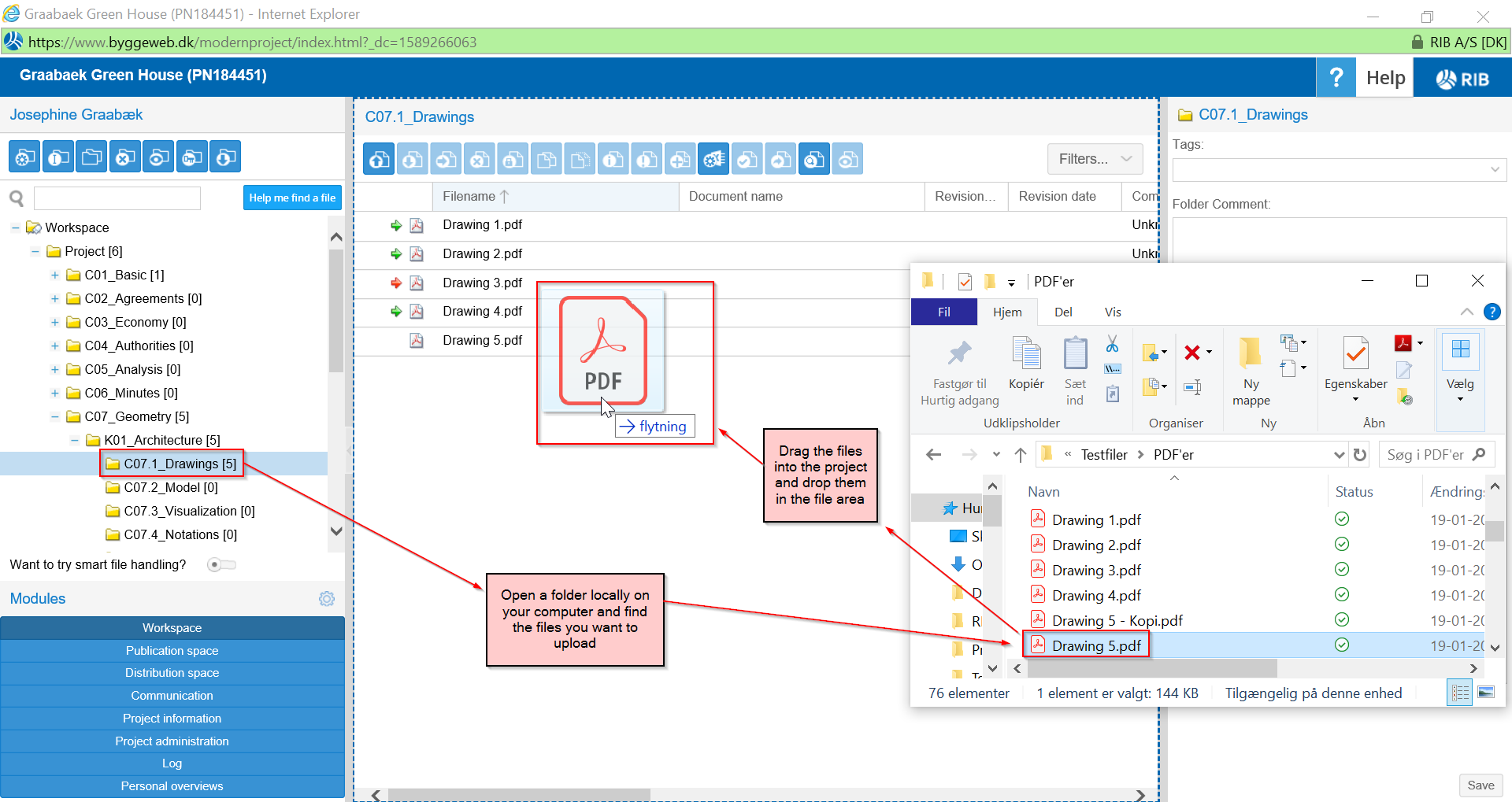
Task: Switch to the Del tab in Explorer
Action: [x=1063, y=312]
